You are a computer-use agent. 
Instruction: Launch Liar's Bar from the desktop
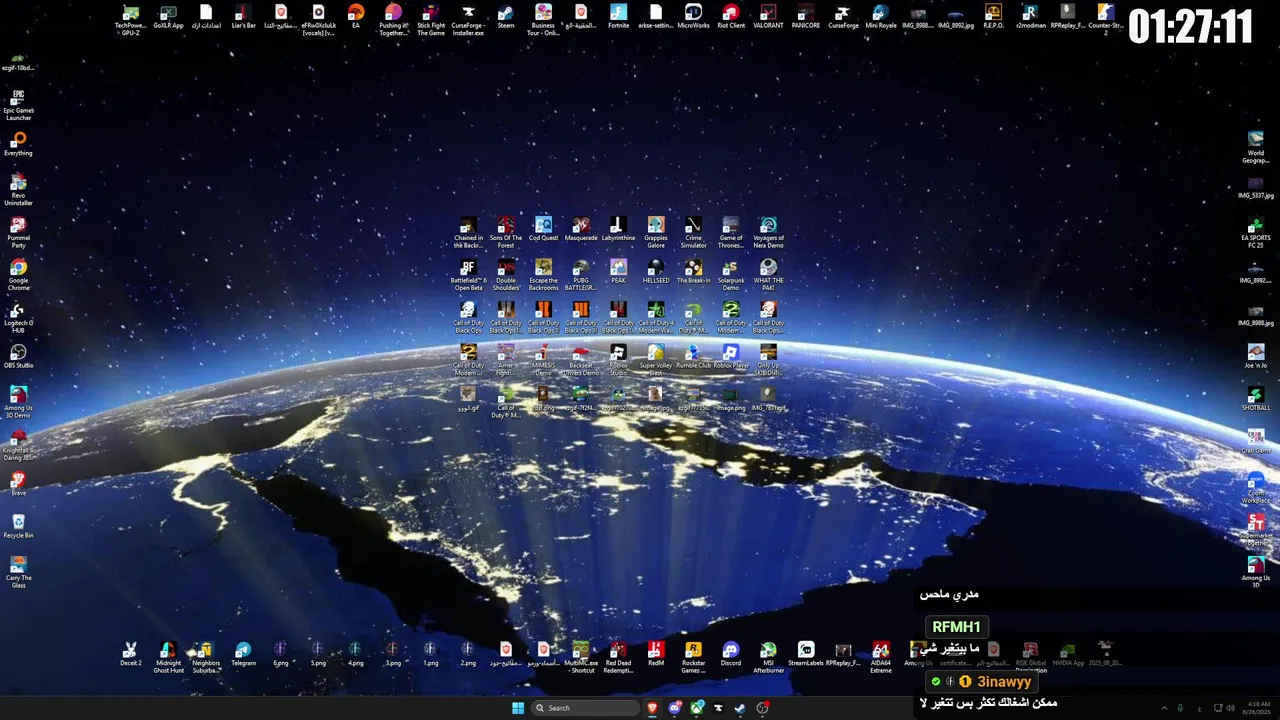coord(243,17)
